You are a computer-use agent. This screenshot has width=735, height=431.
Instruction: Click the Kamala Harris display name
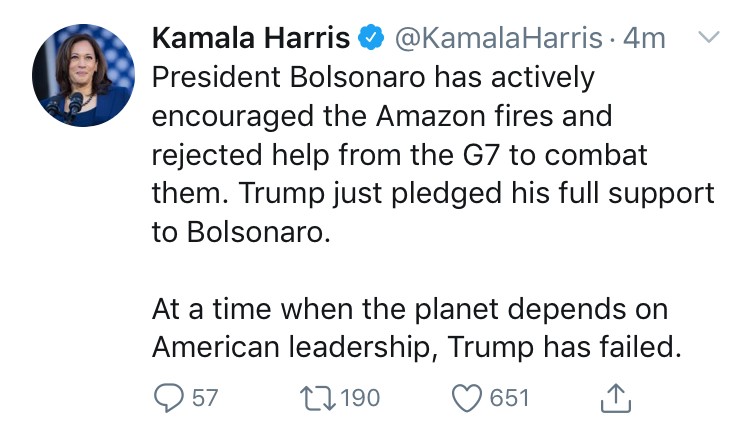pos(251,38)
